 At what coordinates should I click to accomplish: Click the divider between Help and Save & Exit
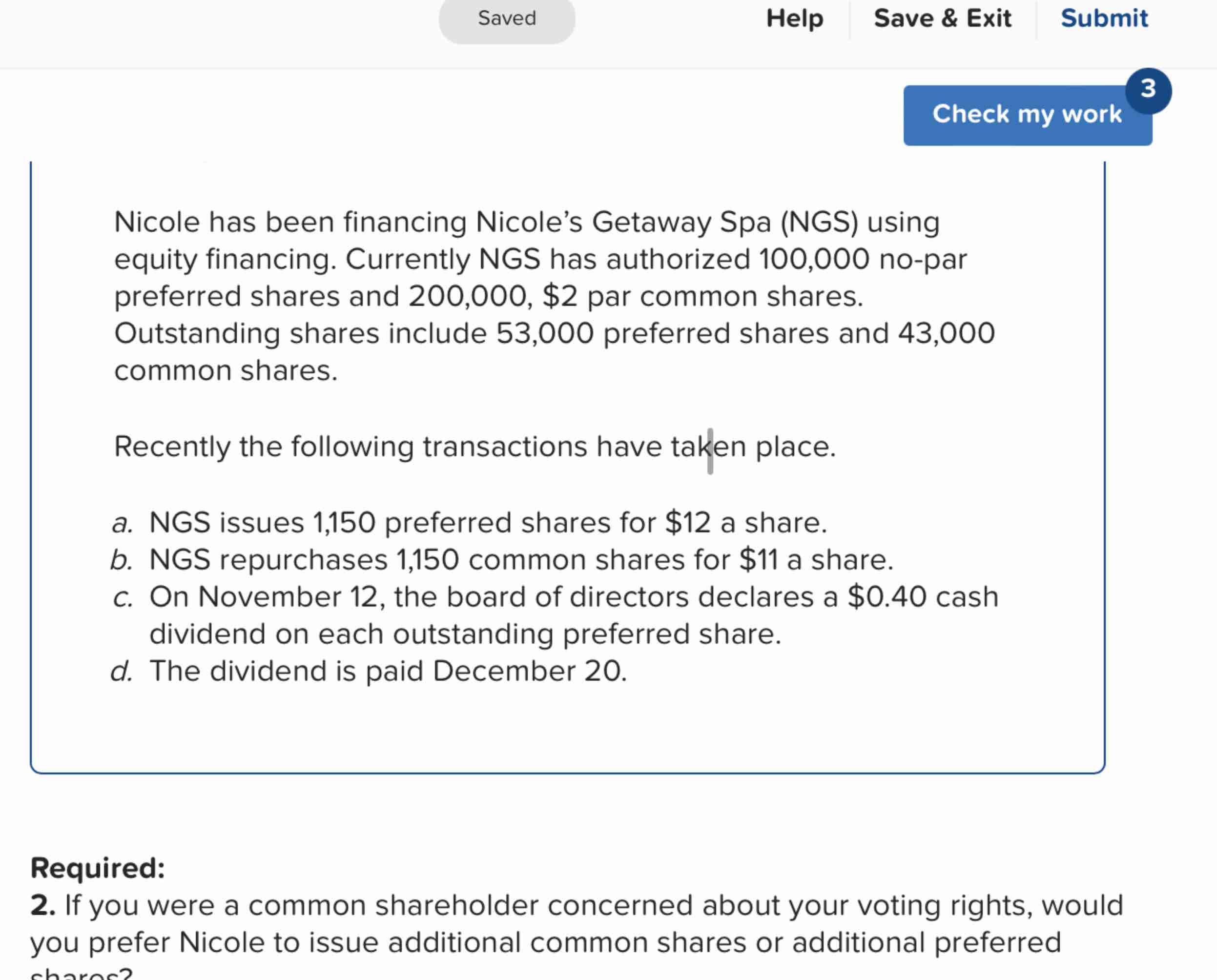(x=850, y=19)
